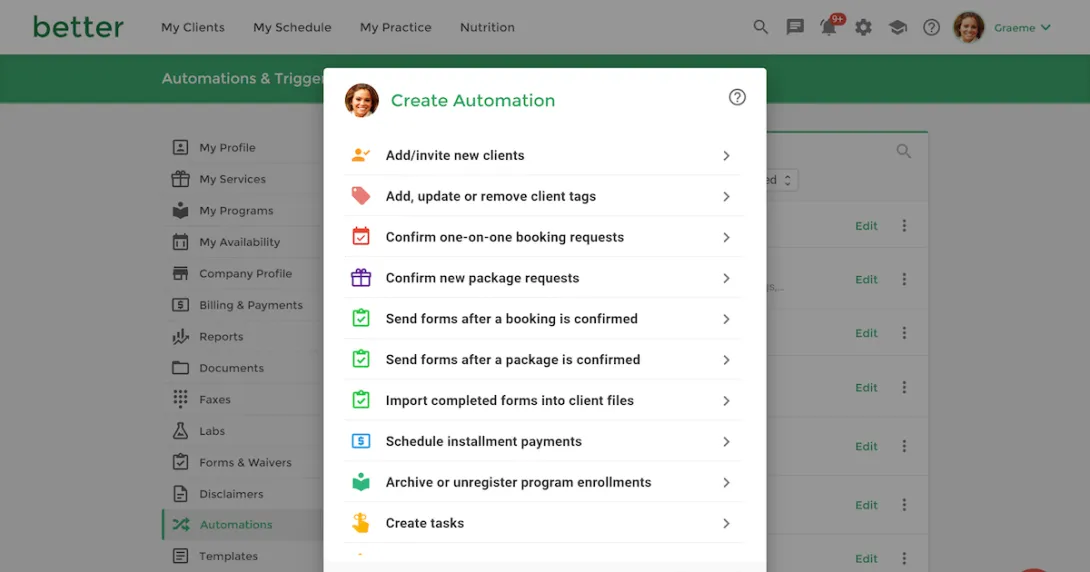Select Billing & Payments in sidebar
Viewport: 1090px width, 572px height.
250,305
